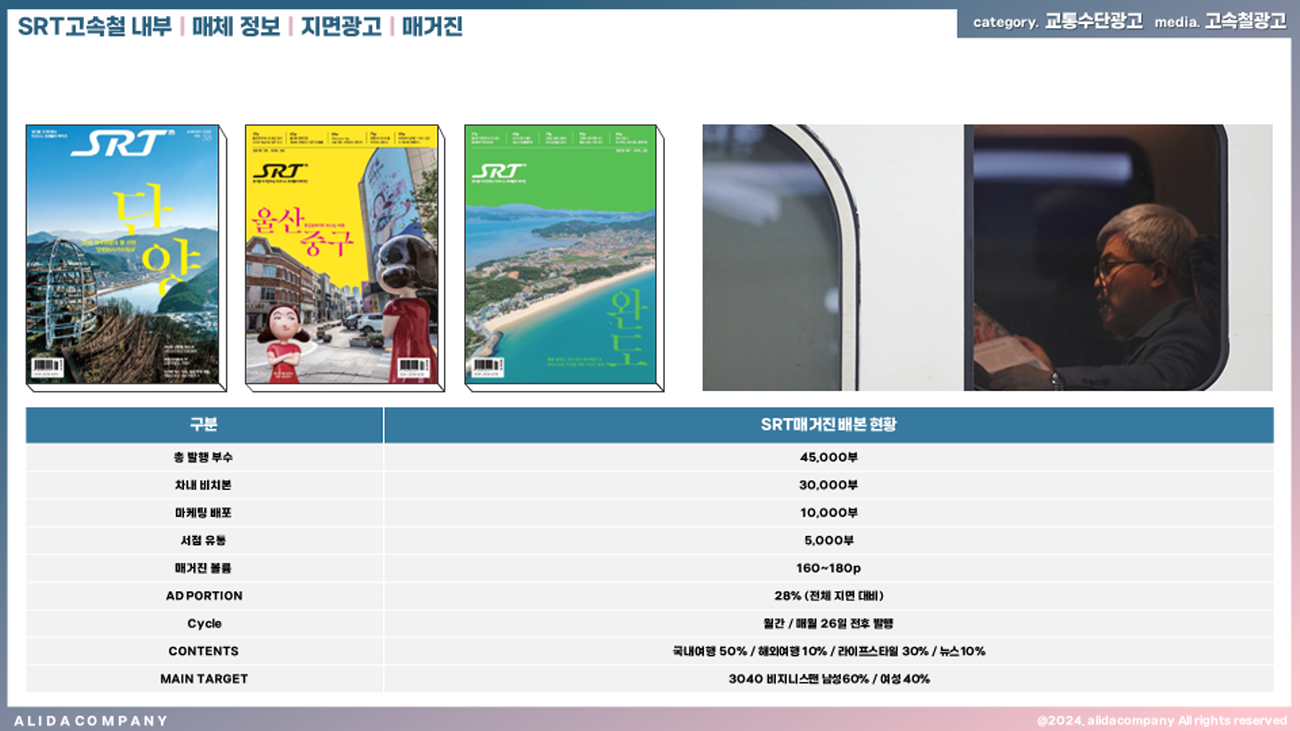Click the '고속철광고' media label
The width and height of the screenshot is (1300, 731).
[x=1245, y=21]
